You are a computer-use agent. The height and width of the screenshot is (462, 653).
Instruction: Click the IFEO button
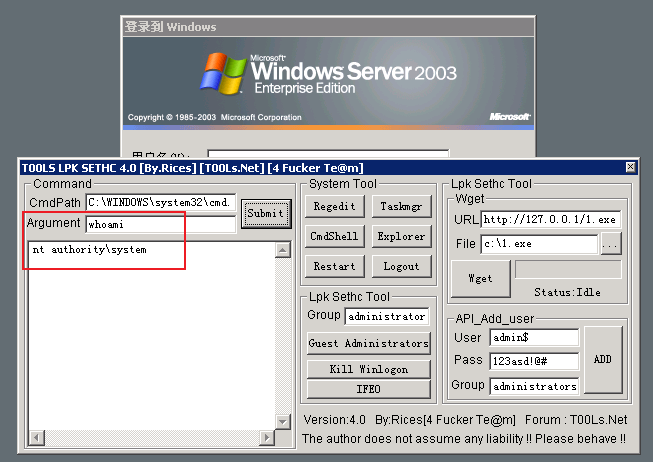[369, 389]
